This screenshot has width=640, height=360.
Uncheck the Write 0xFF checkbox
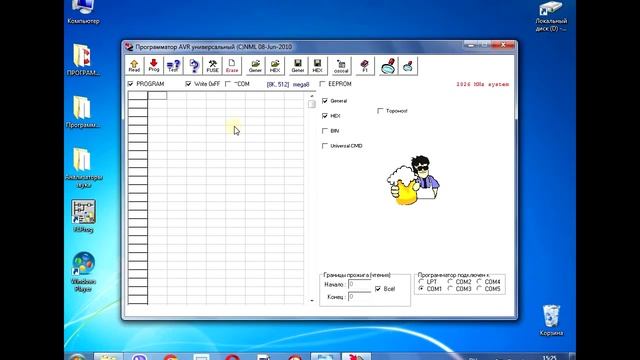(188, 84)
